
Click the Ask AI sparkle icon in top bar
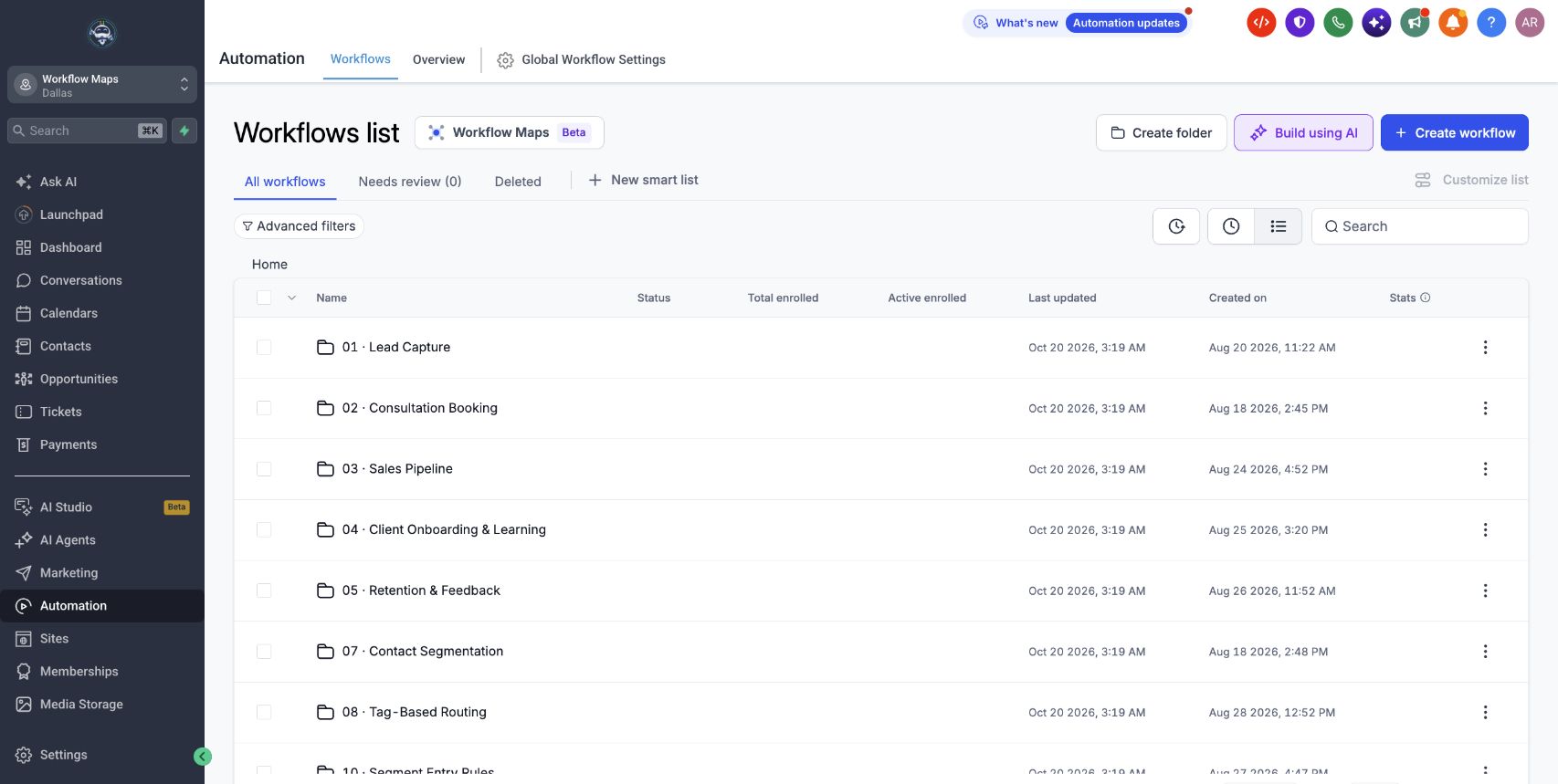[1376, 23]
